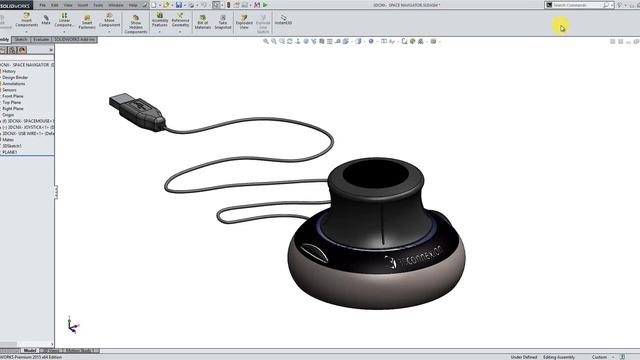Switch to the Evaluate tab
Image resolution: width=640 pixels, height=360 pixels.
point(41,40)
